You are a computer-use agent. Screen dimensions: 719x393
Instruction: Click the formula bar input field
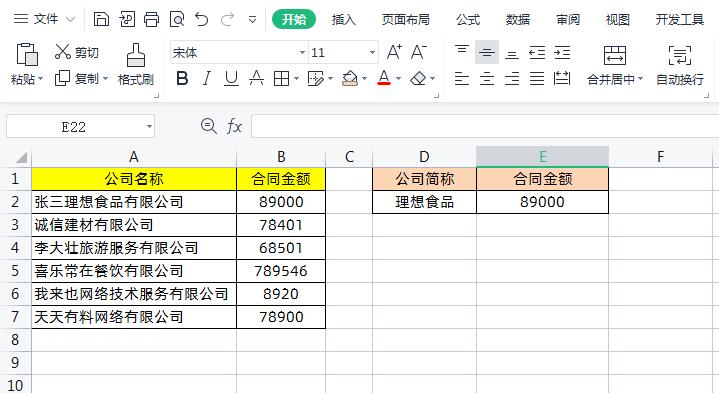click(x=485, y=126)
